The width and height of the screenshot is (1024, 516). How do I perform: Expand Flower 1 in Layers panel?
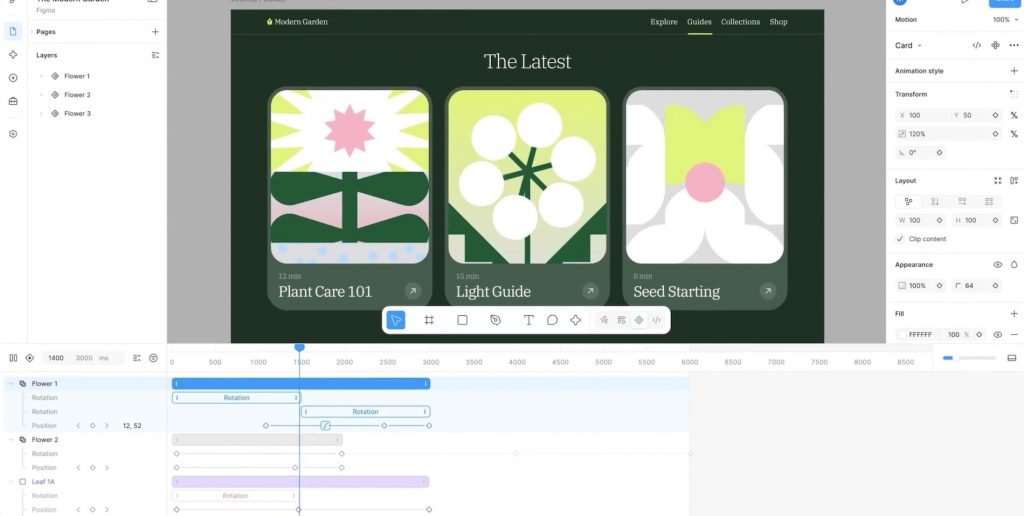[42, 76]
